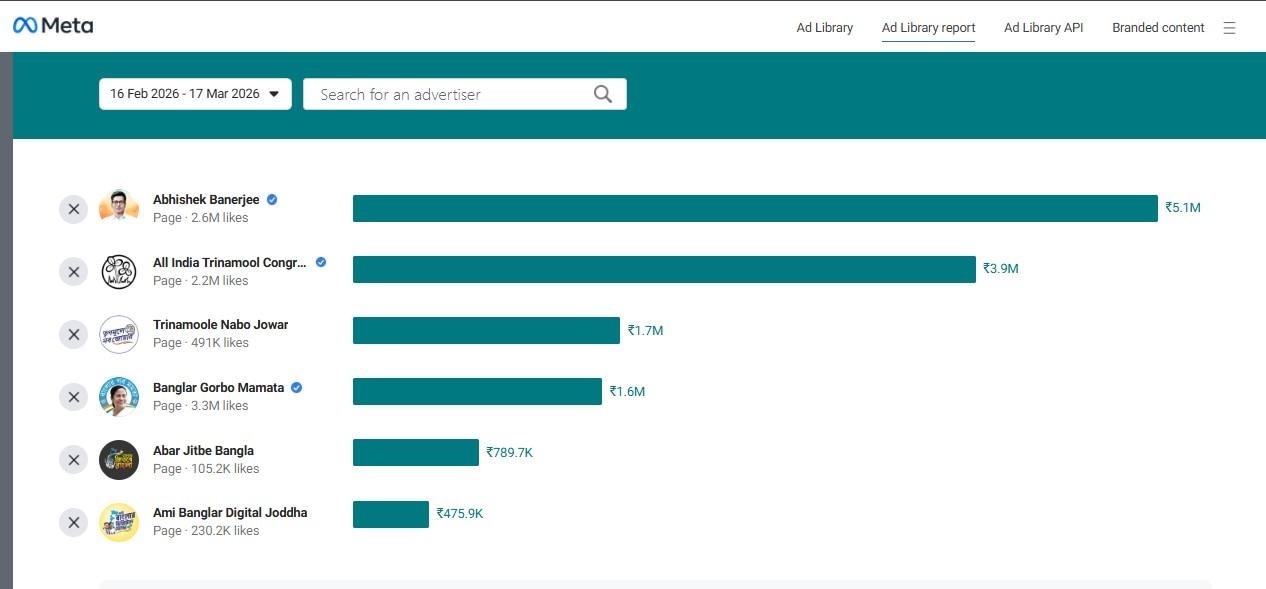The height and width of the screenshot is (589, 1266).
Task: Remove Trinamoole Nabo Jowar from list
Action: 73,334
